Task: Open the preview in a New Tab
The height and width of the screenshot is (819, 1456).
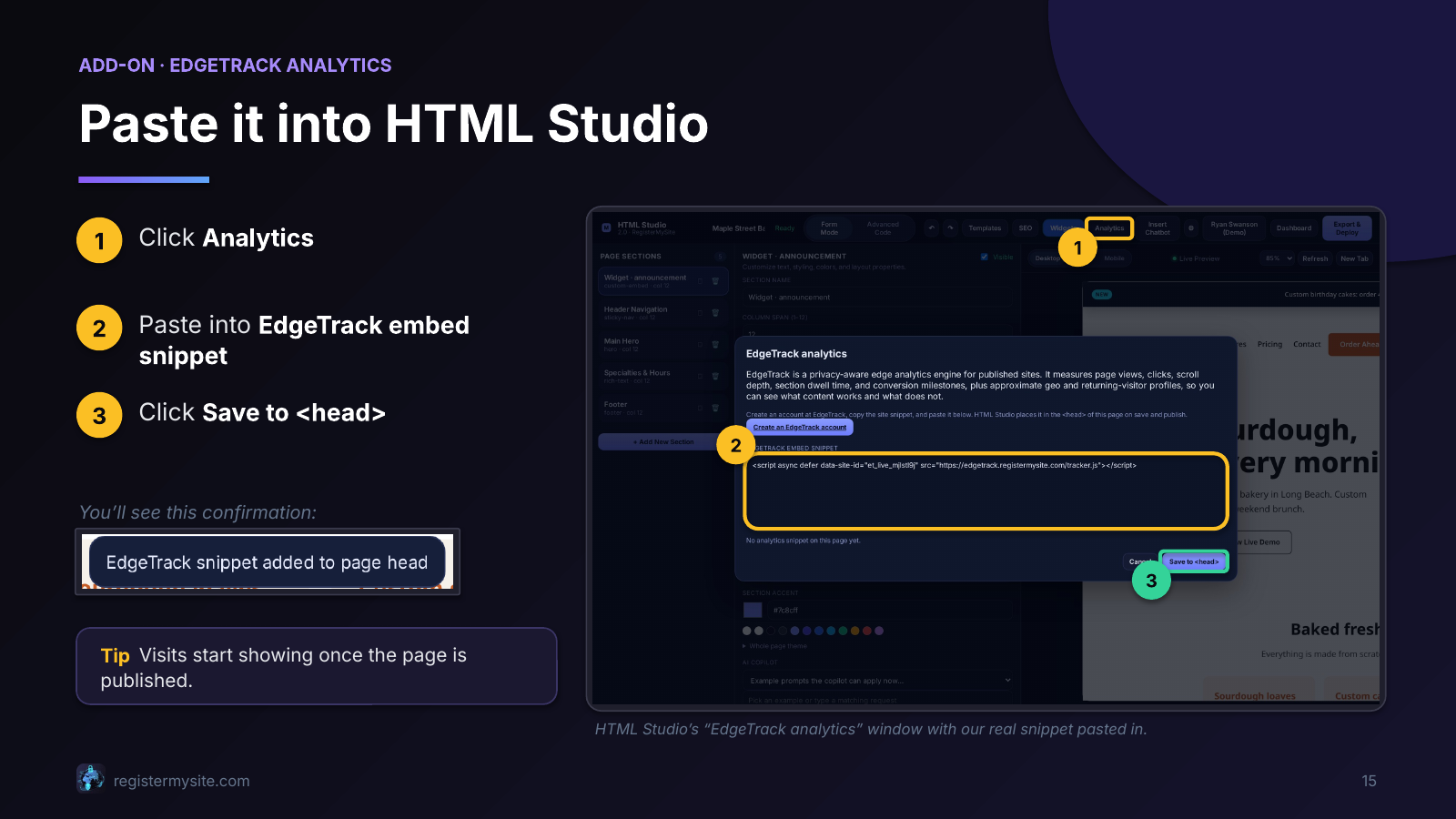Action: coord(1354,258)
